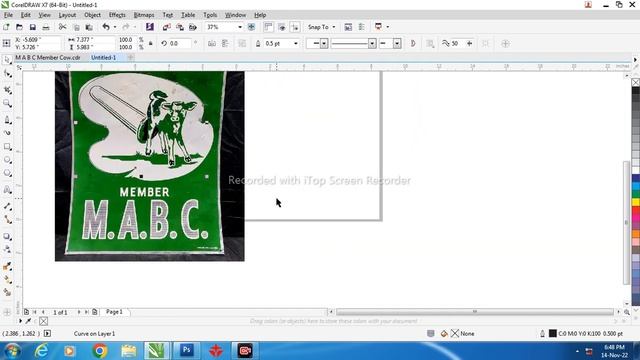The image size is (640, 360).
Task: Toggle Close Curve button in property bar
Action: [x=413, y=43]
